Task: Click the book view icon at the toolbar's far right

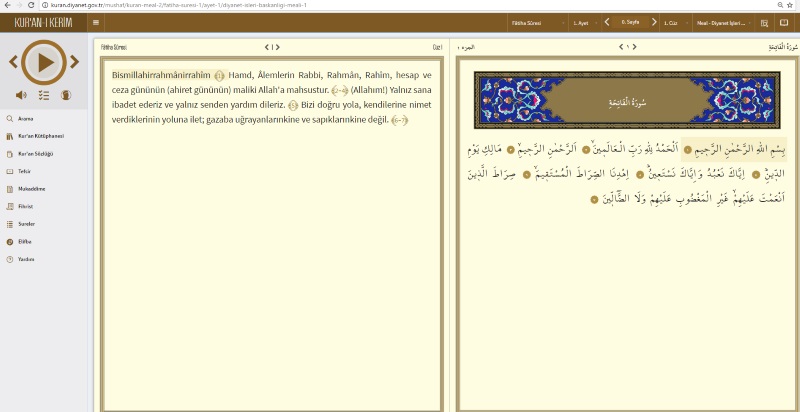Action: click(x=786, y=22)
